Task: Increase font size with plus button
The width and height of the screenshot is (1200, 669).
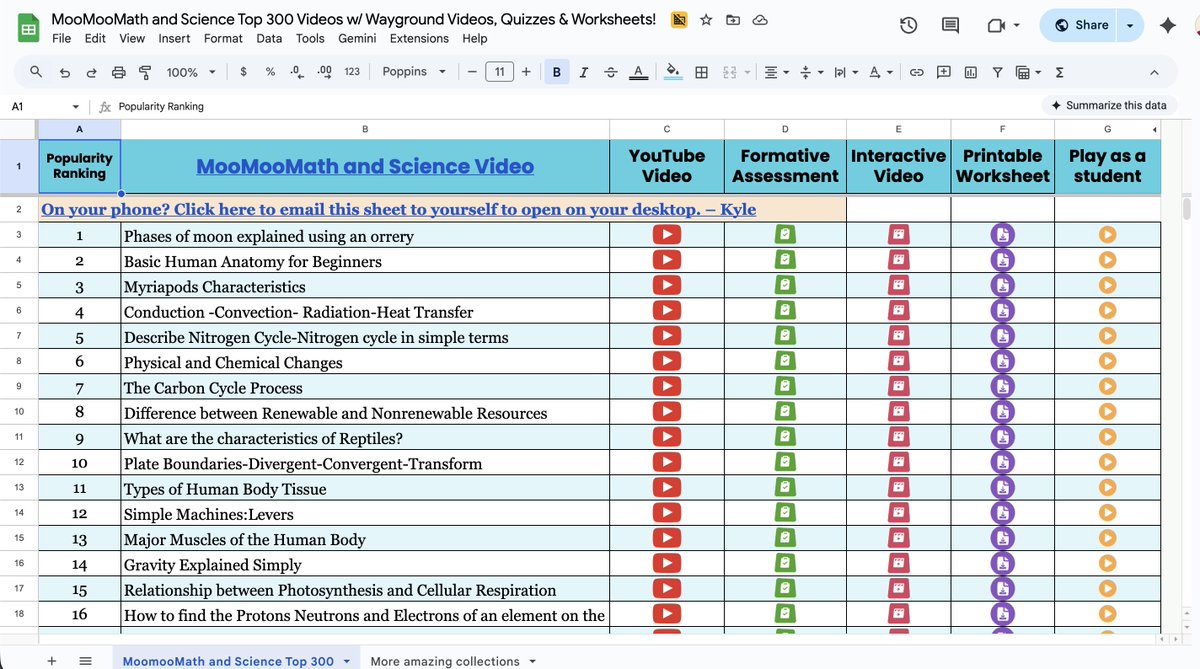Action: [x=526, y=72]
